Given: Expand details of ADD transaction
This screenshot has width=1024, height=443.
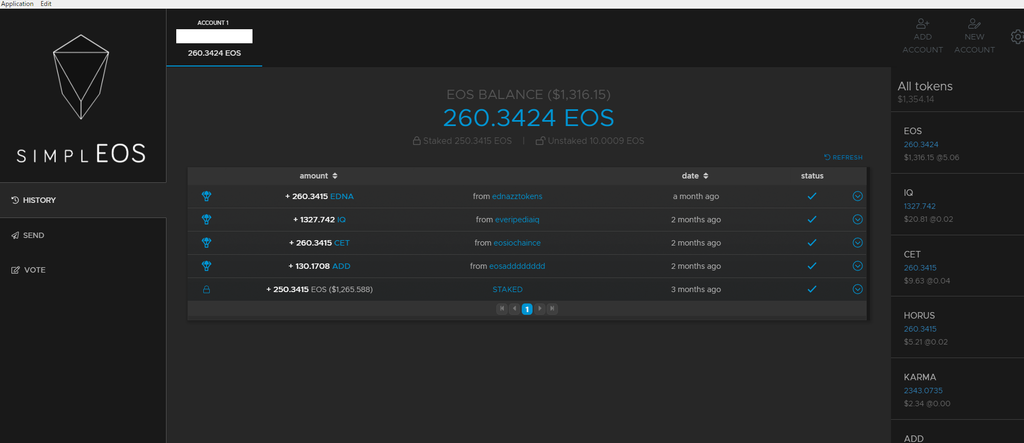Looking at the screenshot, I should pos(857,266).
